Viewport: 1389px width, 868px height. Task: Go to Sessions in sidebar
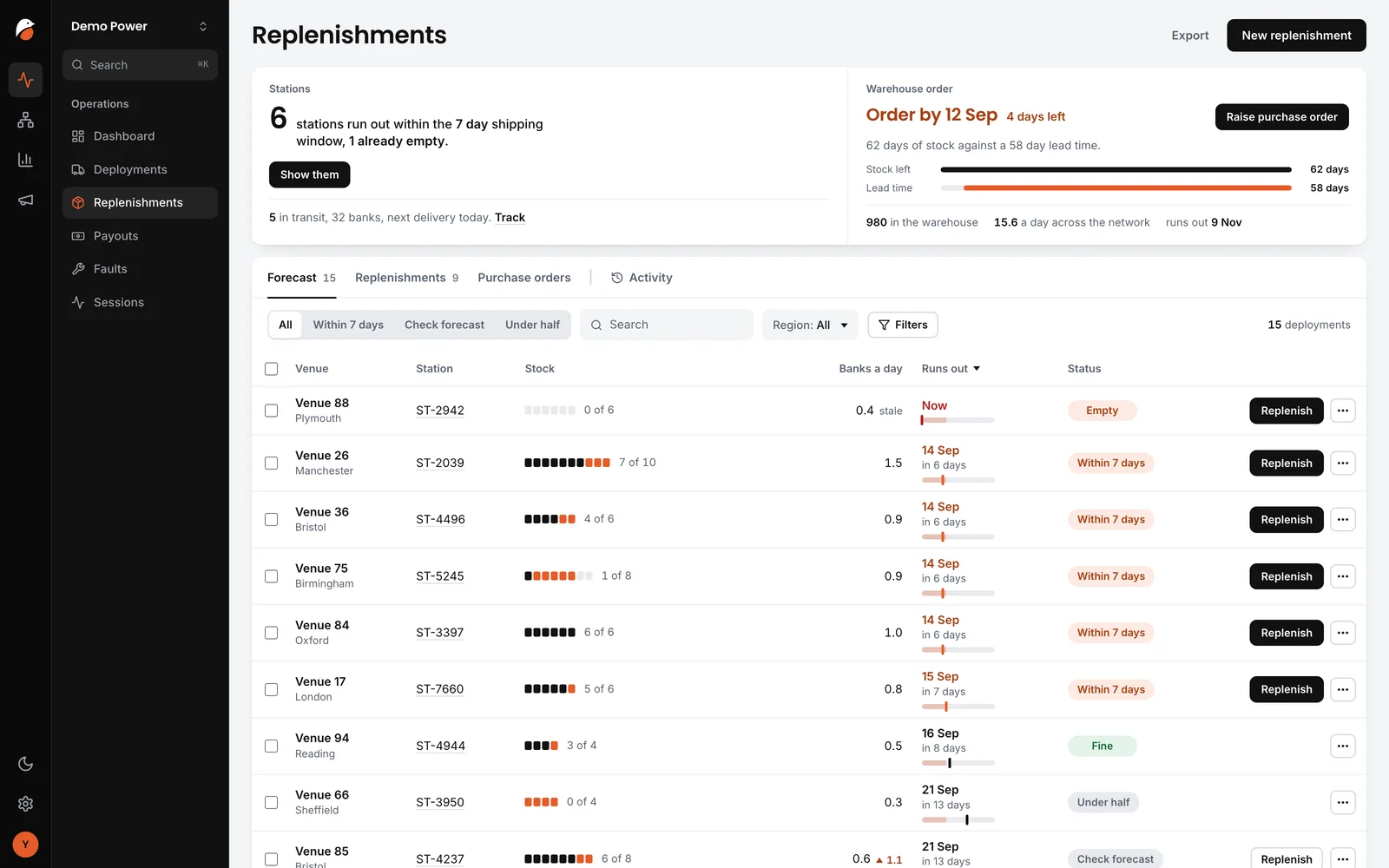click(x=140, y=302)
